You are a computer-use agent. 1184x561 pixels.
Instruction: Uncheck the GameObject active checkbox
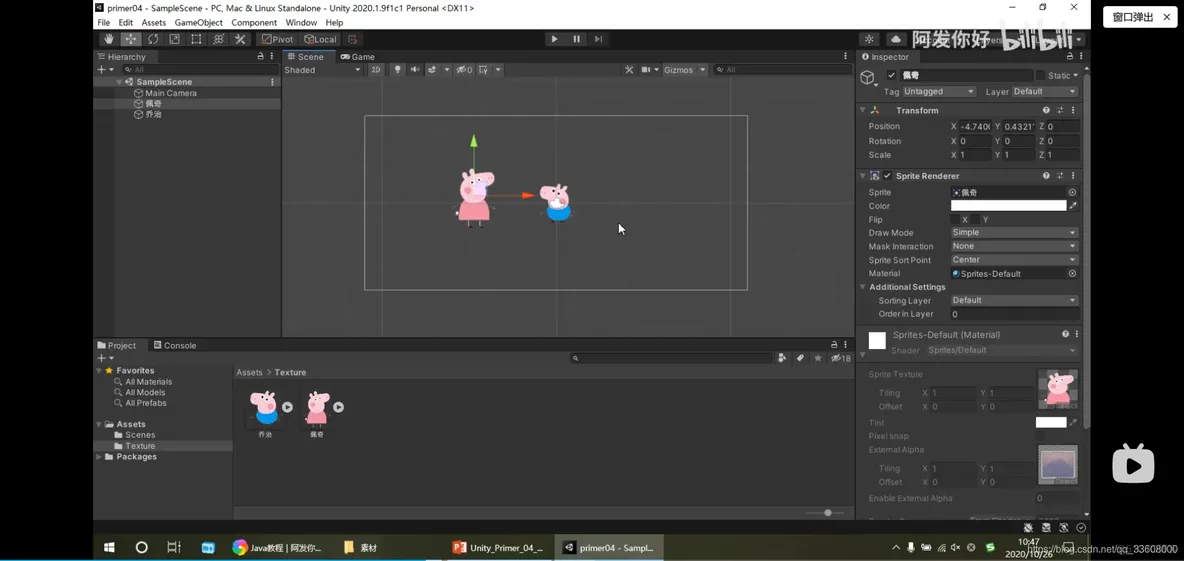pyautogui.click(x=891, y=76)
